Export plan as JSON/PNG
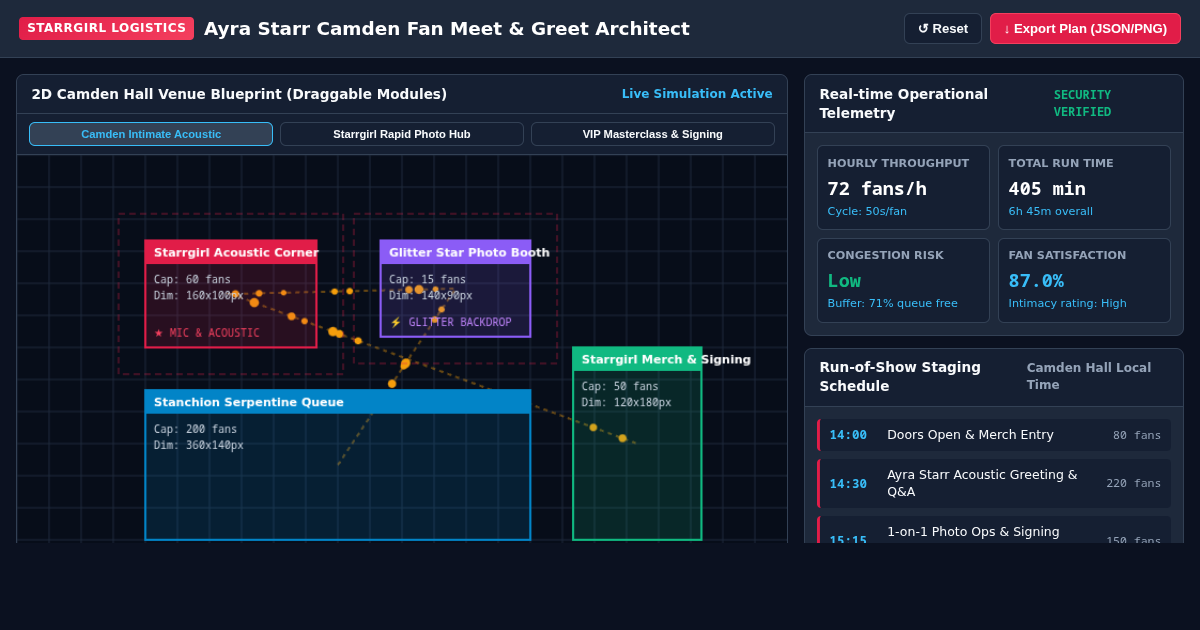The width and height of the screenshot is (1200, 630). click(x=1085, y=28)
